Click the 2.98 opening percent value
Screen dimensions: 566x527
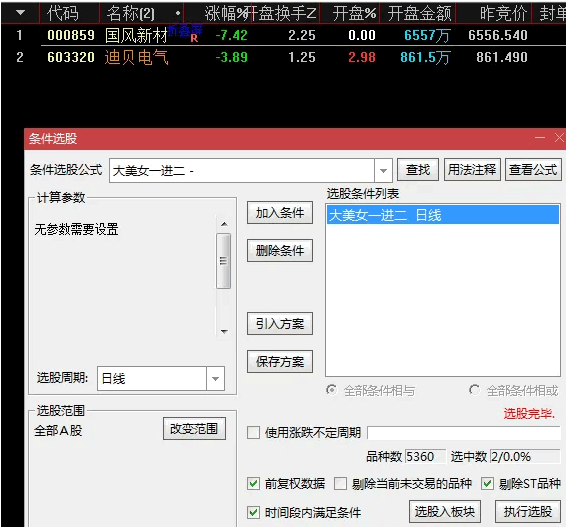[362, 57]
